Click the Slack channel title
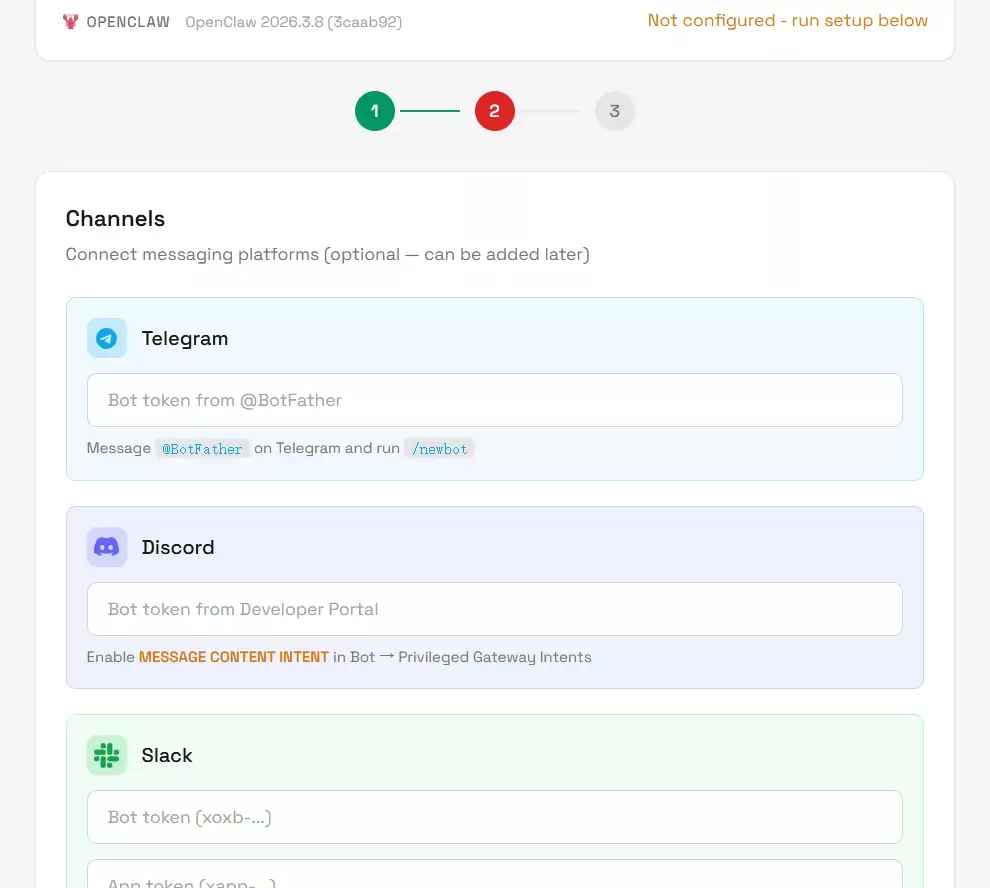Viewport: 990px width, 888px height. (167, 755)
